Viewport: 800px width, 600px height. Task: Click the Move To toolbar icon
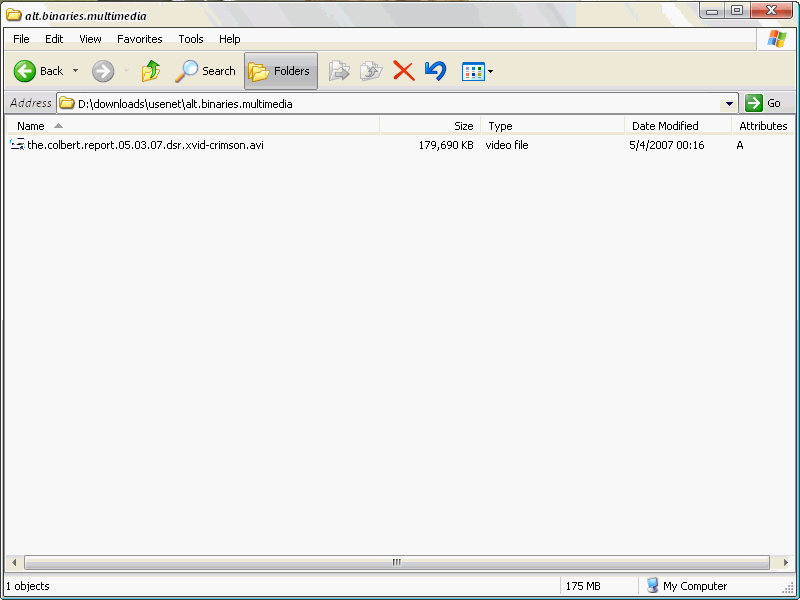339,71
